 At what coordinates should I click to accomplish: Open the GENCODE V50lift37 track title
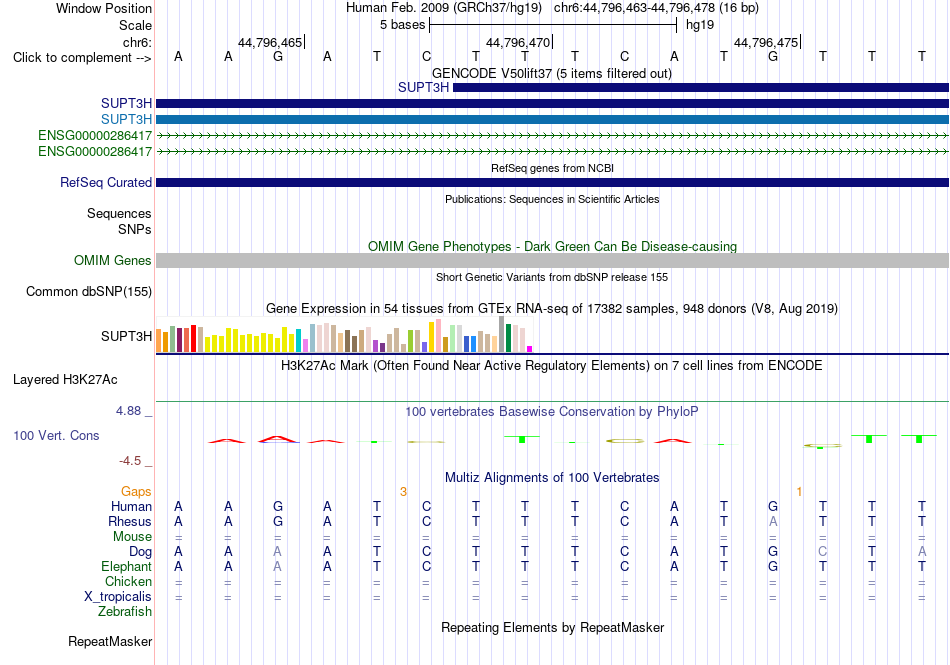point(552,73)
